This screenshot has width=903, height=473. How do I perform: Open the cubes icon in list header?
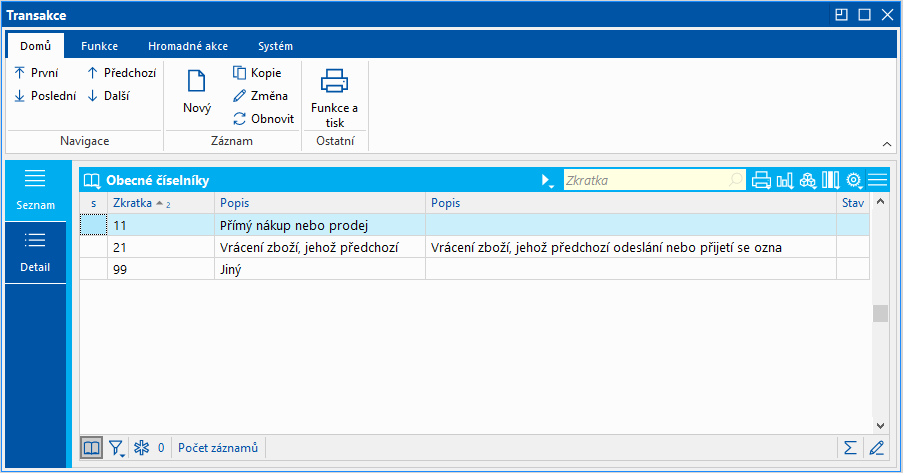click(808, 180)
